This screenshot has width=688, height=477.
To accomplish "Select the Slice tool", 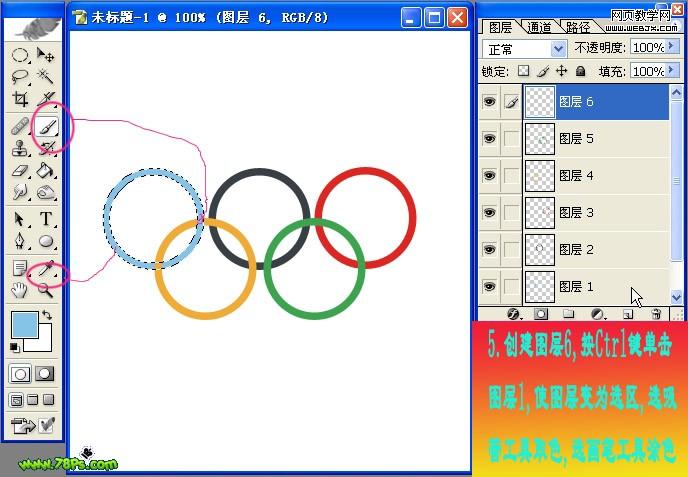I will (x=45, y=99).
